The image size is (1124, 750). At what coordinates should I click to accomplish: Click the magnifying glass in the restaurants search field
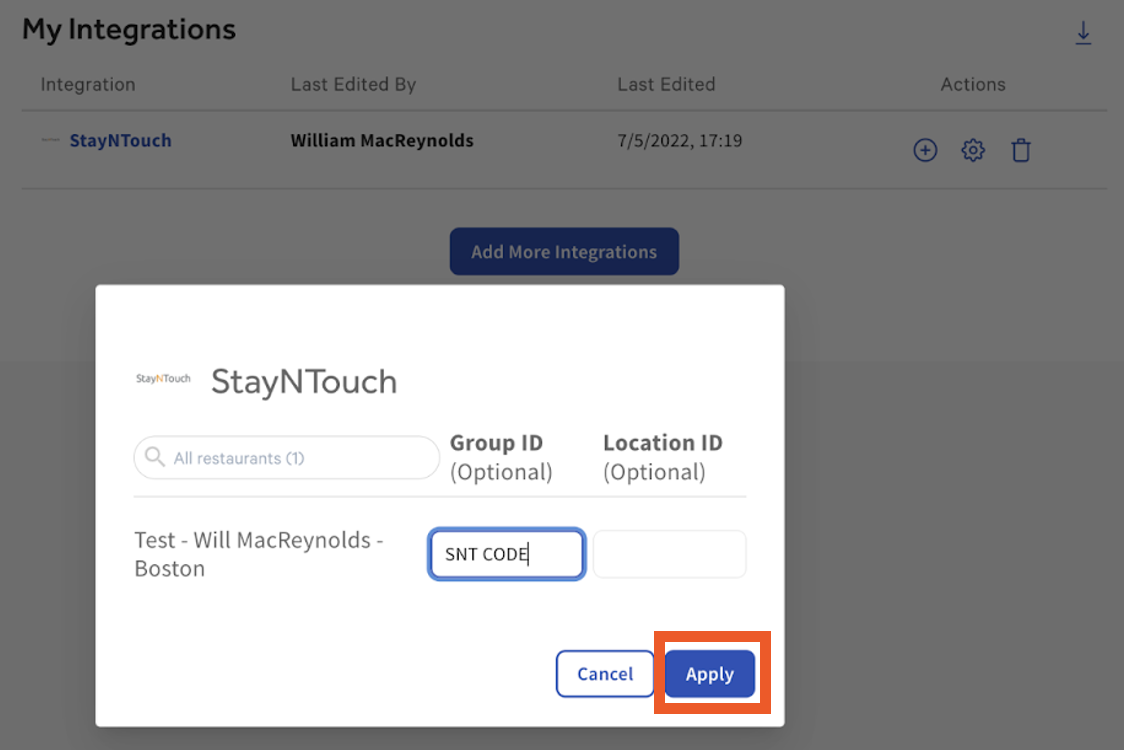click(155, 457)
